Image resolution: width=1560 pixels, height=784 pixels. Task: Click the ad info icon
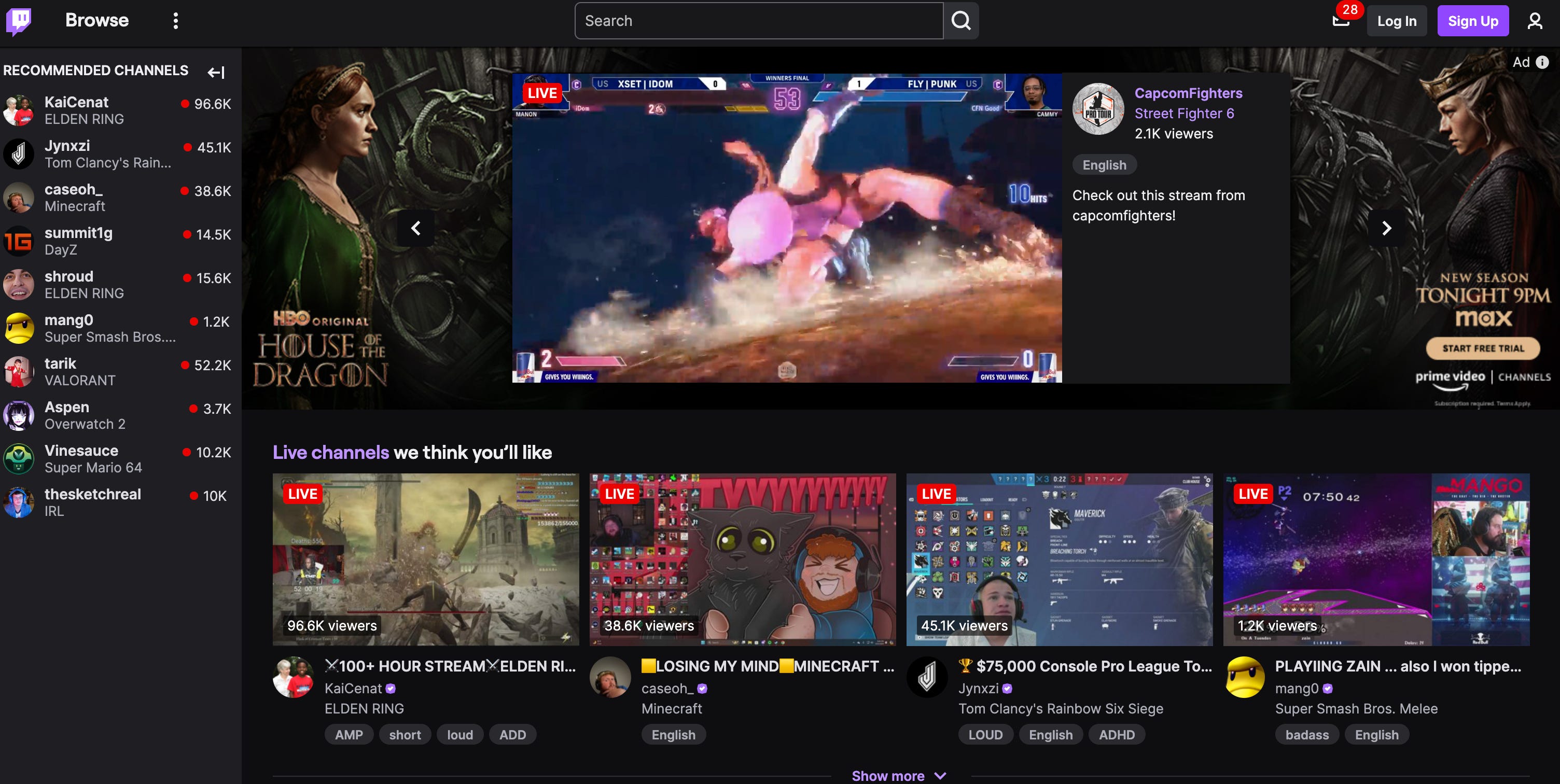click(x=1542, y=62)
